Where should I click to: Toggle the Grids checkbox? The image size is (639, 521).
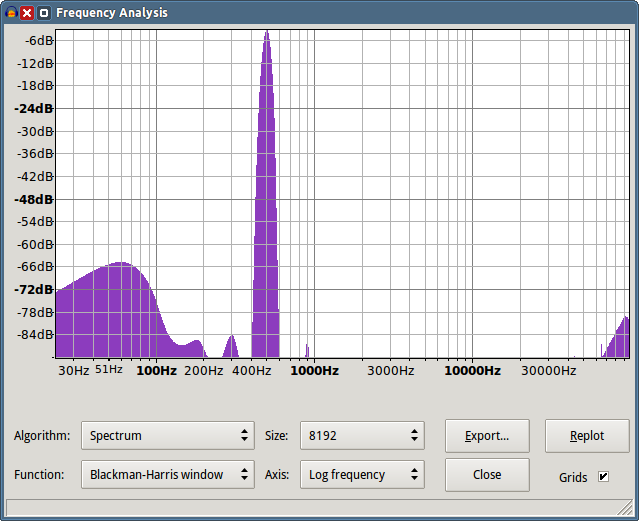603,476
